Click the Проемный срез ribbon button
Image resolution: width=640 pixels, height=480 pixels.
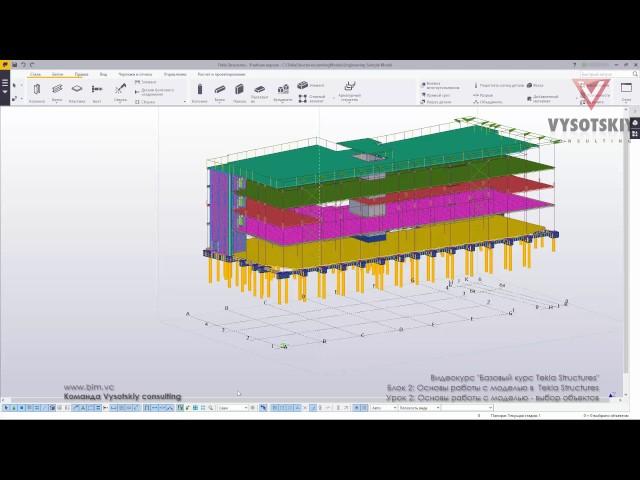436,95
